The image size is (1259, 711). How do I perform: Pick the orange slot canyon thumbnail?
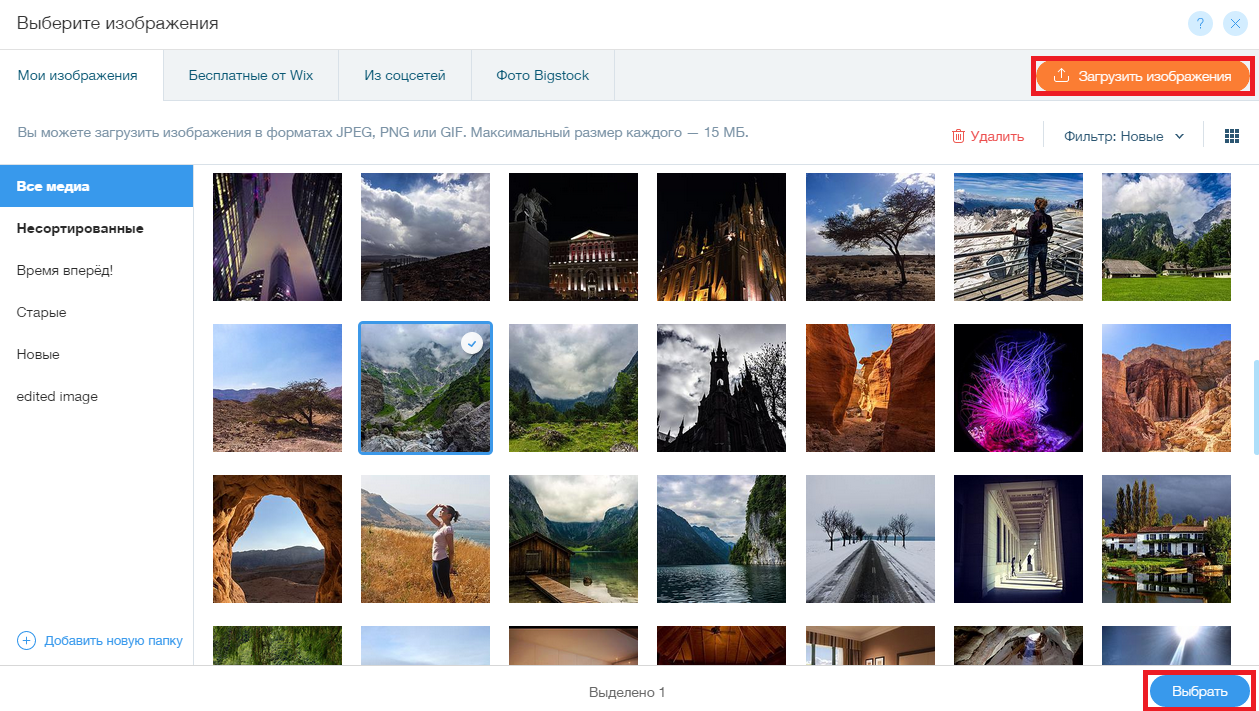[x=870, y=388]
